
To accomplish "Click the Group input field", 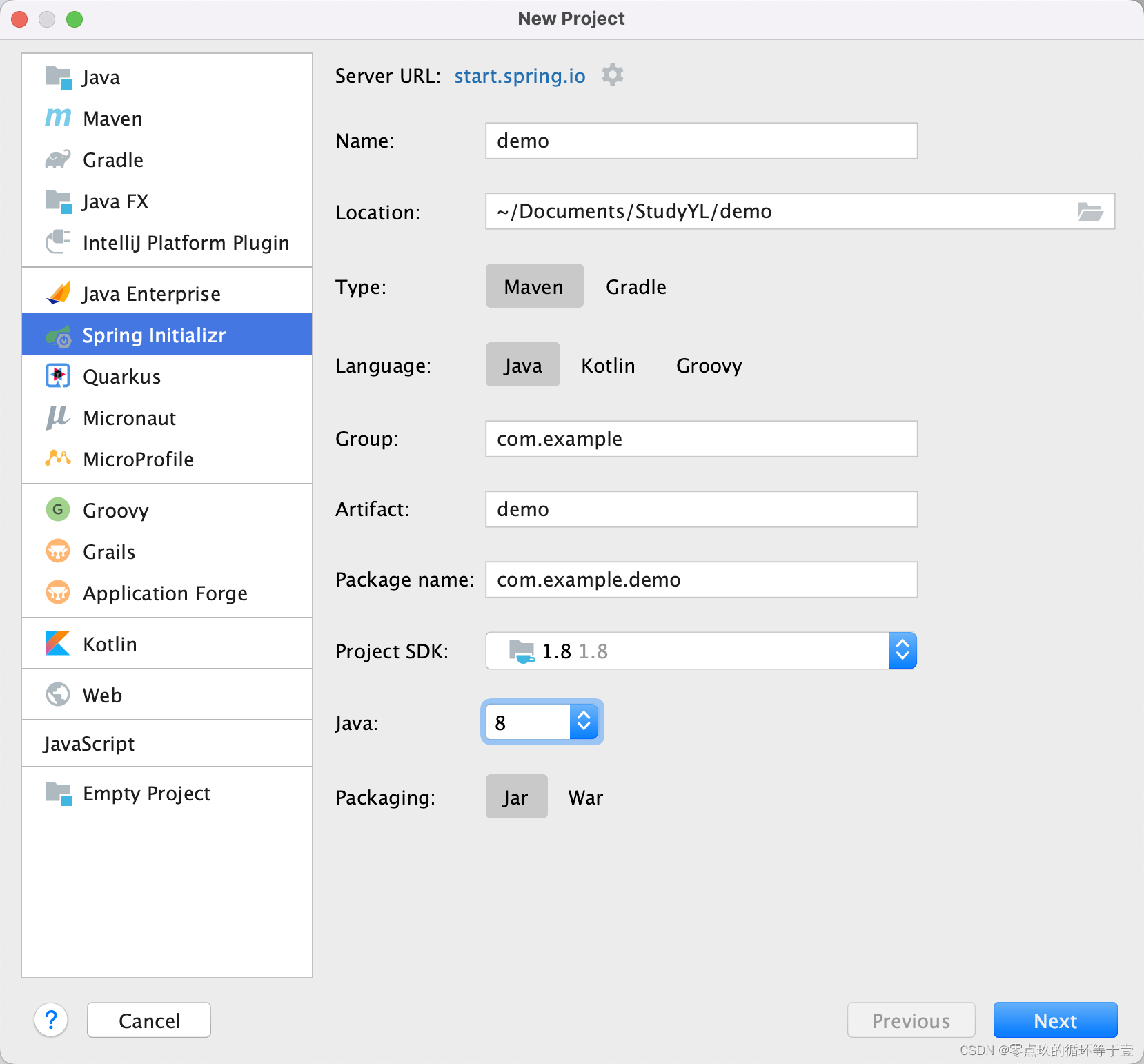I will click(702, 439).
